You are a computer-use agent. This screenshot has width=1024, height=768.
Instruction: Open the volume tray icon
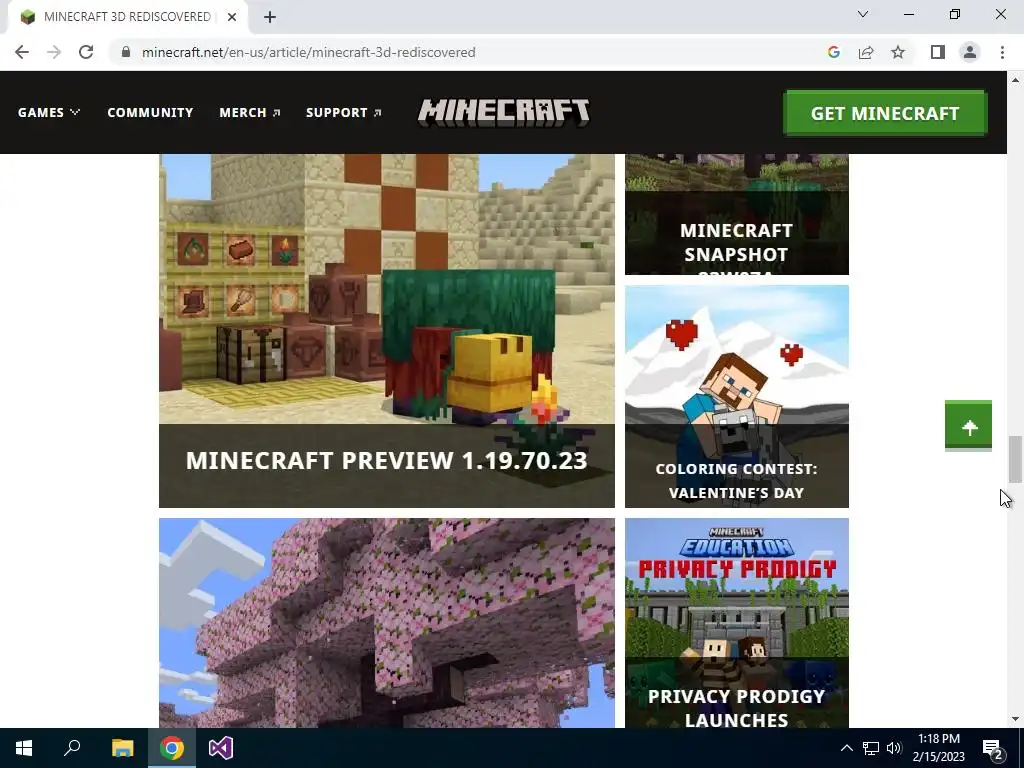coord(894,748)
